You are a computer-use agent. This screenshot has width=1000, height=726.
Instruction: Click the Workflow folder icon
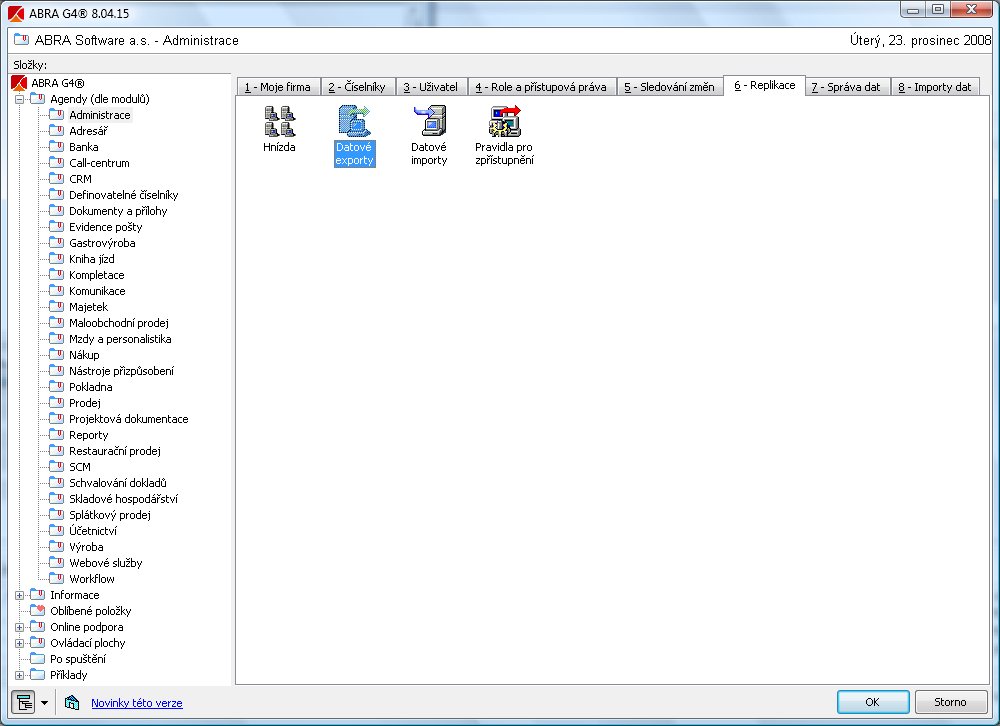[x=57, y=579]
